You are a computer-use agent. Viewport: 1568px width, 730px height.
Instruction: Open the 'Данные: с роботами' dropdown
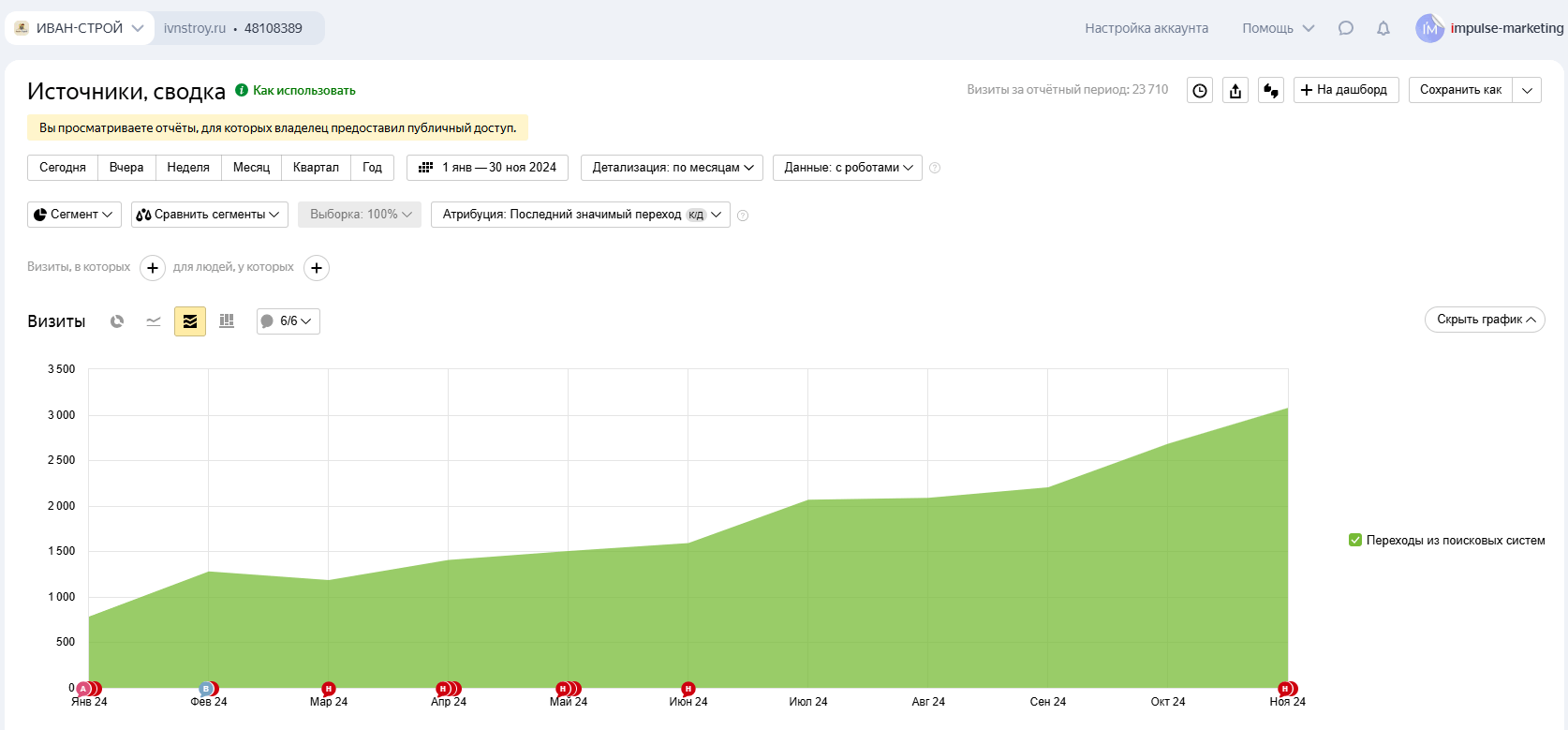tap(847, 168)
